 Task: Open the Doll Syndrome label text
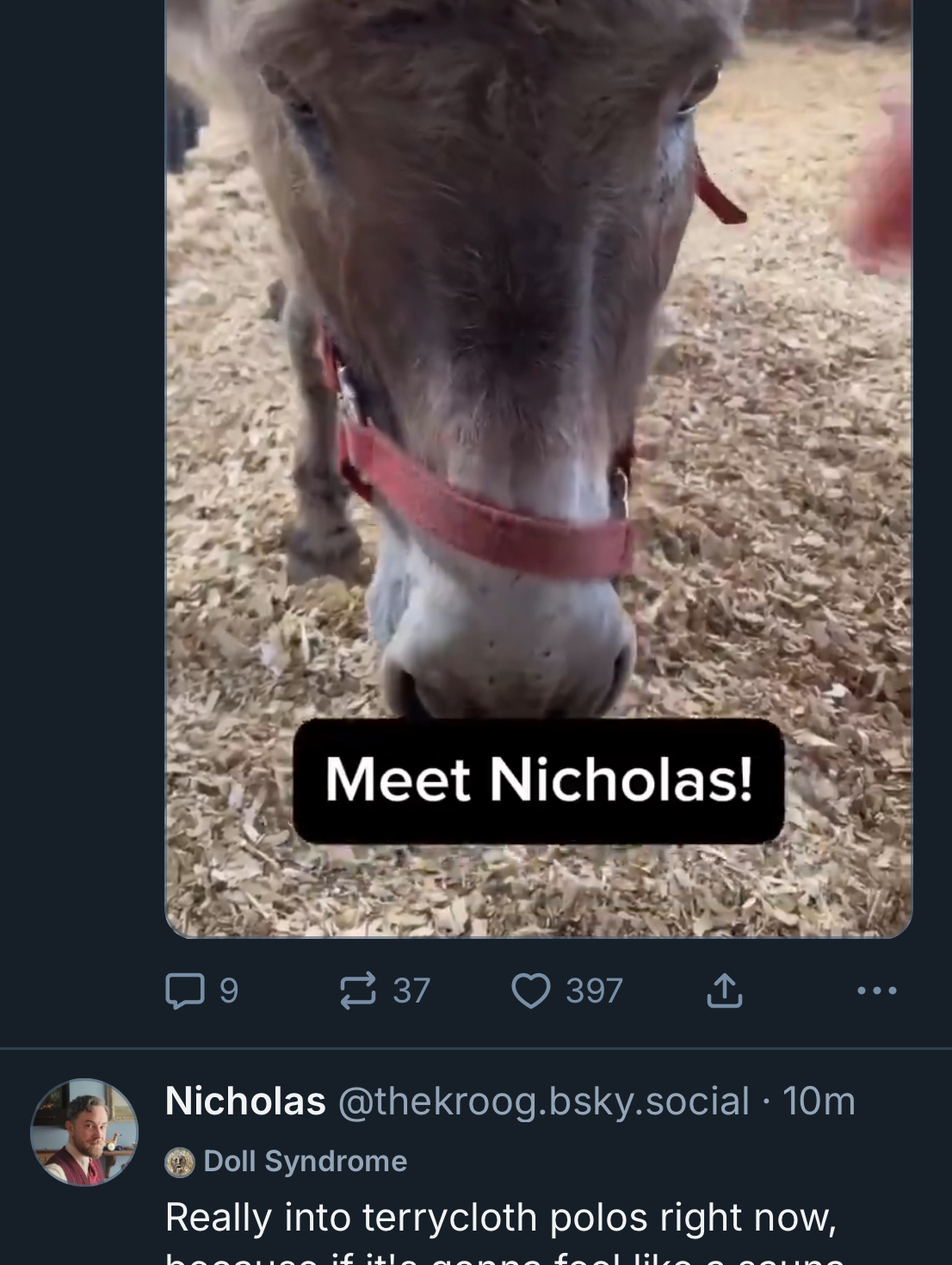(x=305, y=1162)
